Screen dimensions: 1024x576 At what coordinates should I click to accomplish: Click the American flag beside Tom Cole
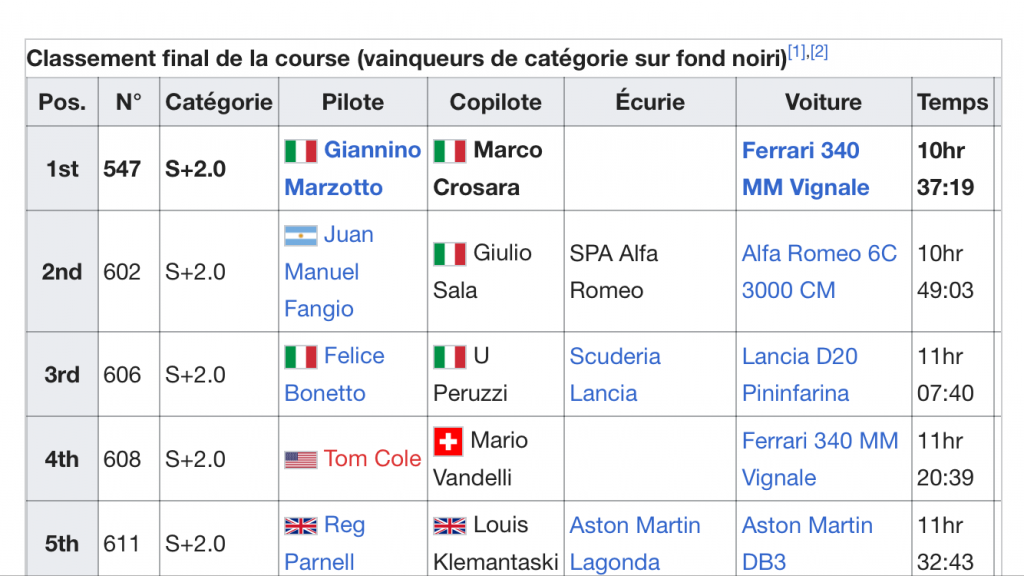[301, 460]
